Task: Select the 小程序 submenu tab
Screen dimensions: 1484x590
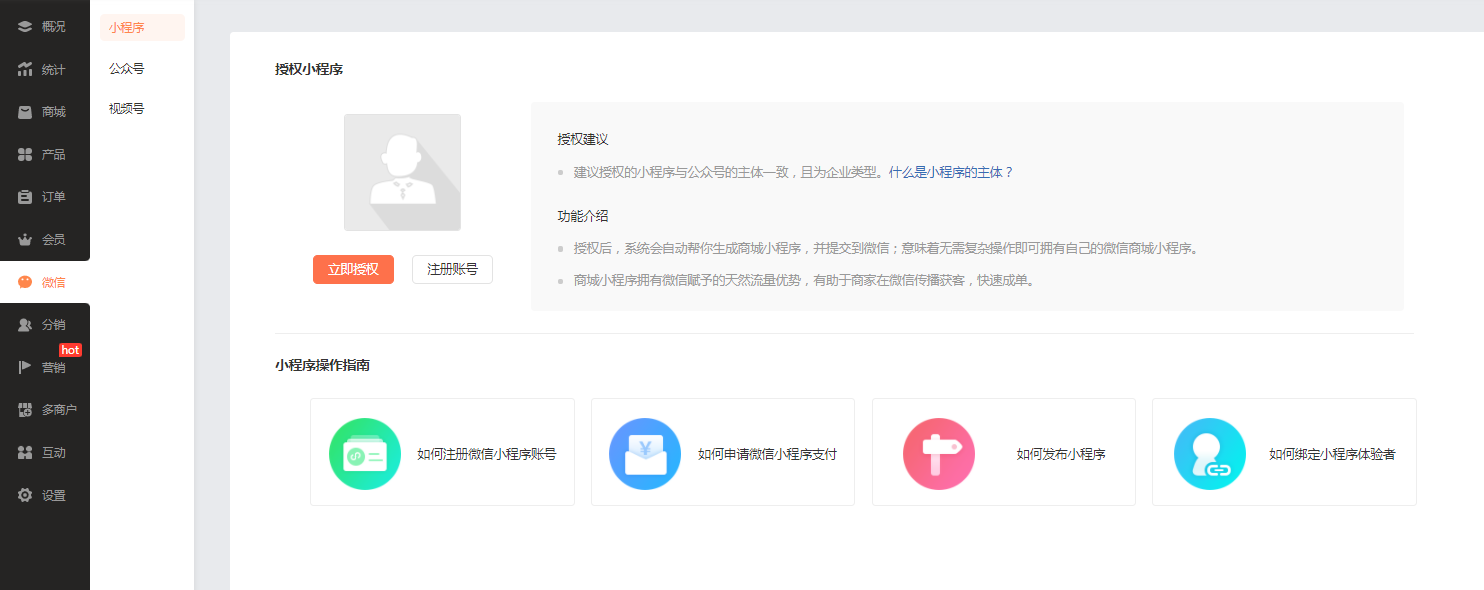Action: tap(142, 28)
